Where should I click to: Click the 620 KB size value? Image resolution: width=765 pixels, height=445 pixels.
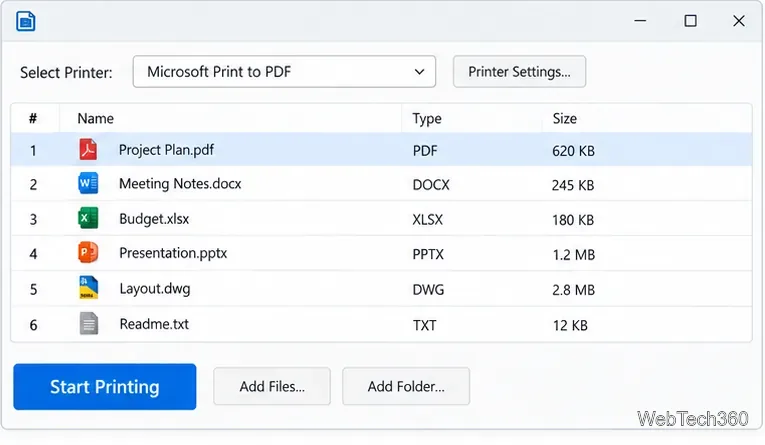(573, 151)
